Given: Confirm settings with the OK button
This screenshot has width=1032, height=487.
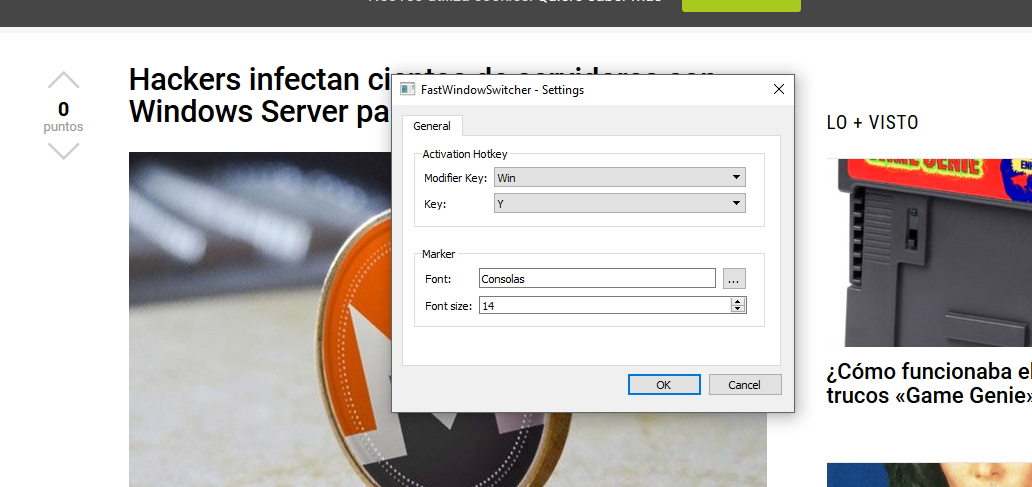Looking at the screenshot, I should pyautogui.click(x=664, y=384).
